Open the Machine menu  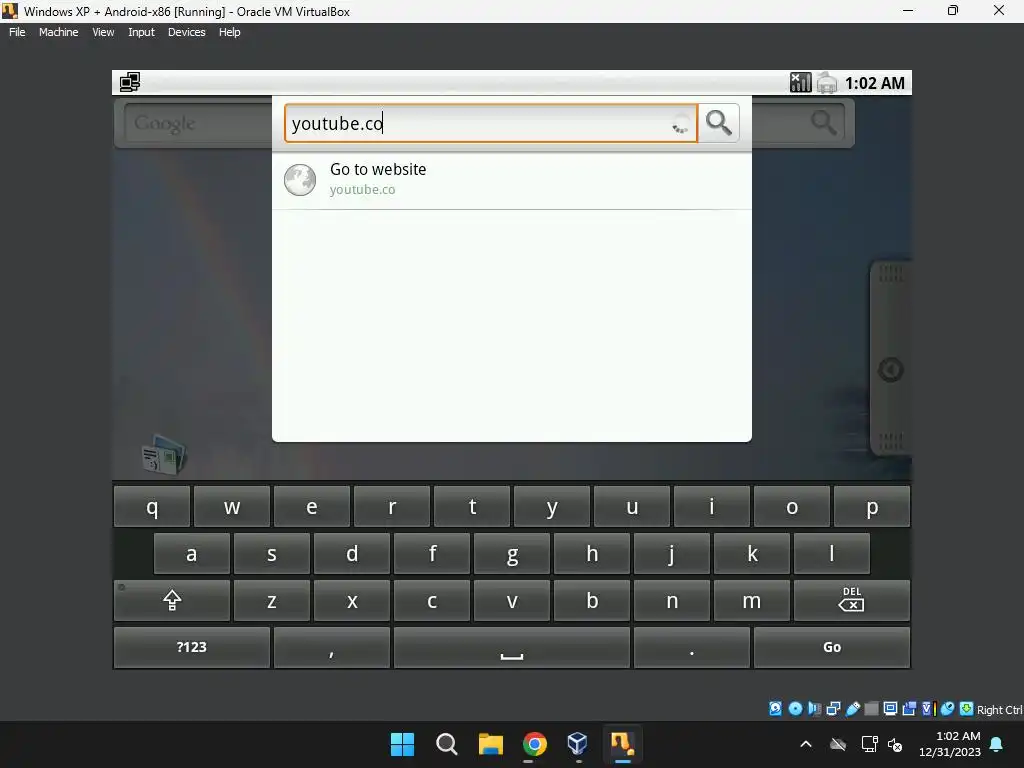tap(58, 32)
